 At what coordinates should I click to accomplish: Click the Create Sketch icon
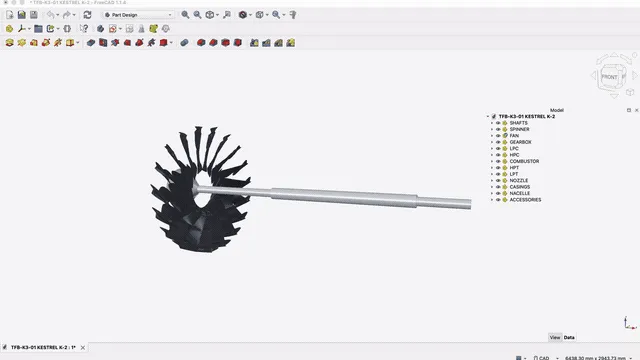(113, 29)
